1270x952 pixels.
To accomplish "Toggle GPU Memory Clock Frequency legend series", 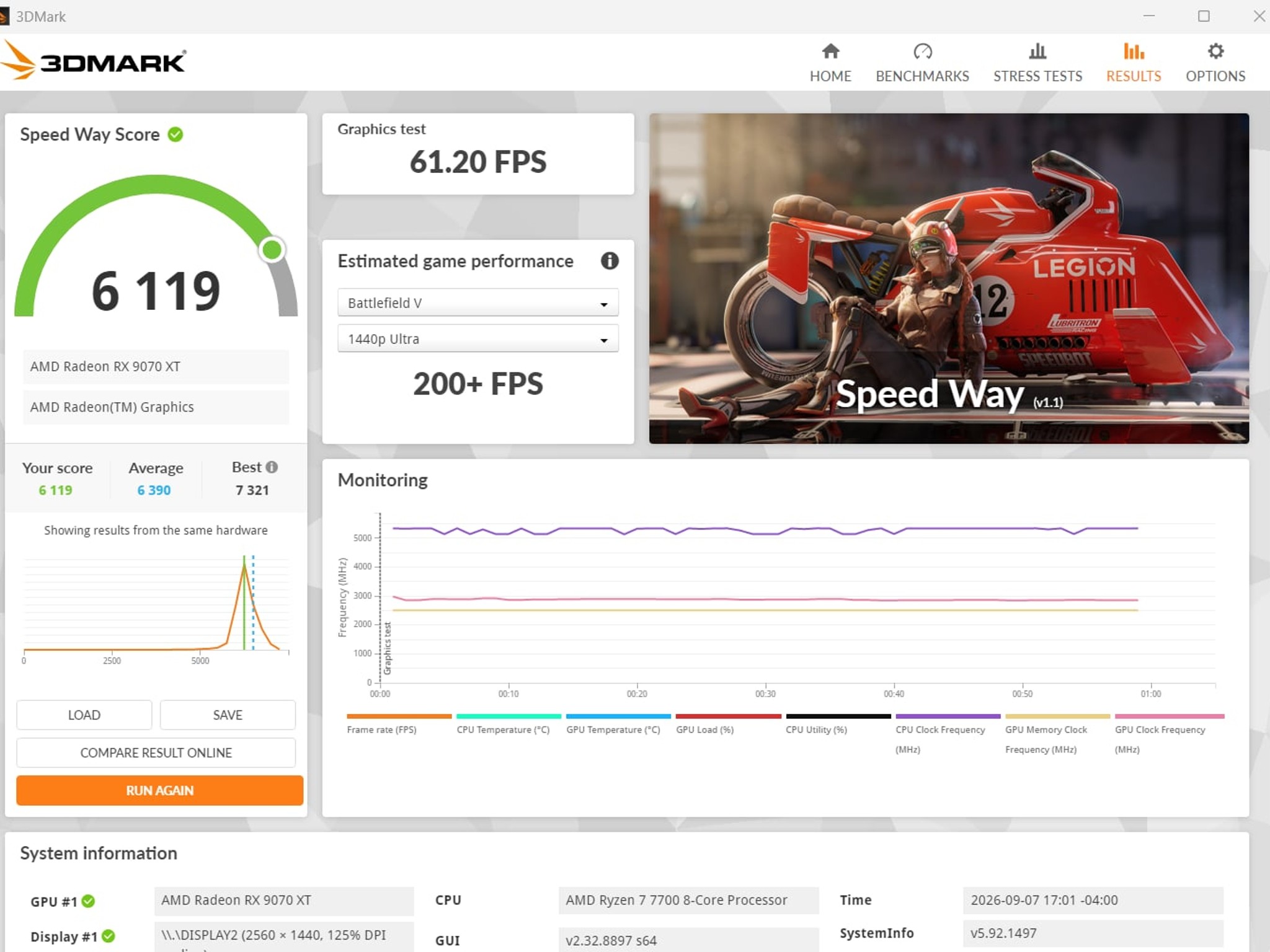I will tap(1057, 734).
